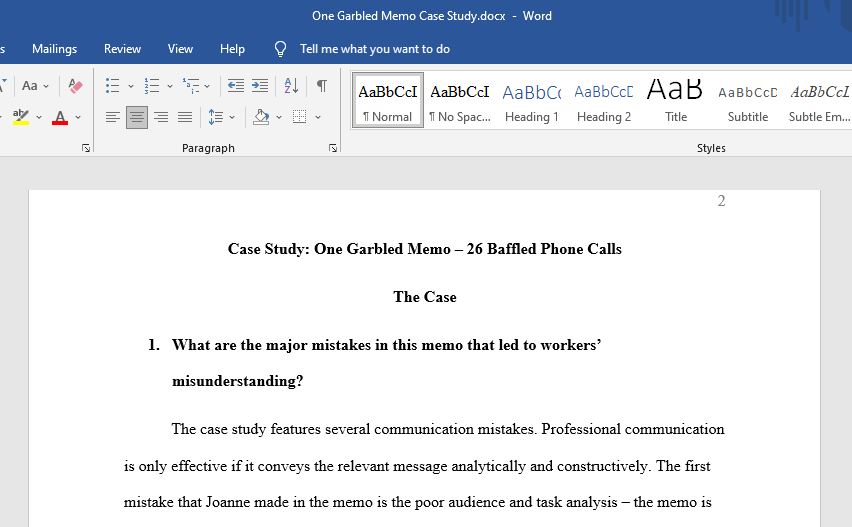Screen dimensions: 852x527
Task: Click the line starting 'is only effective if it conveys'
Action: (x=417, y=466)
